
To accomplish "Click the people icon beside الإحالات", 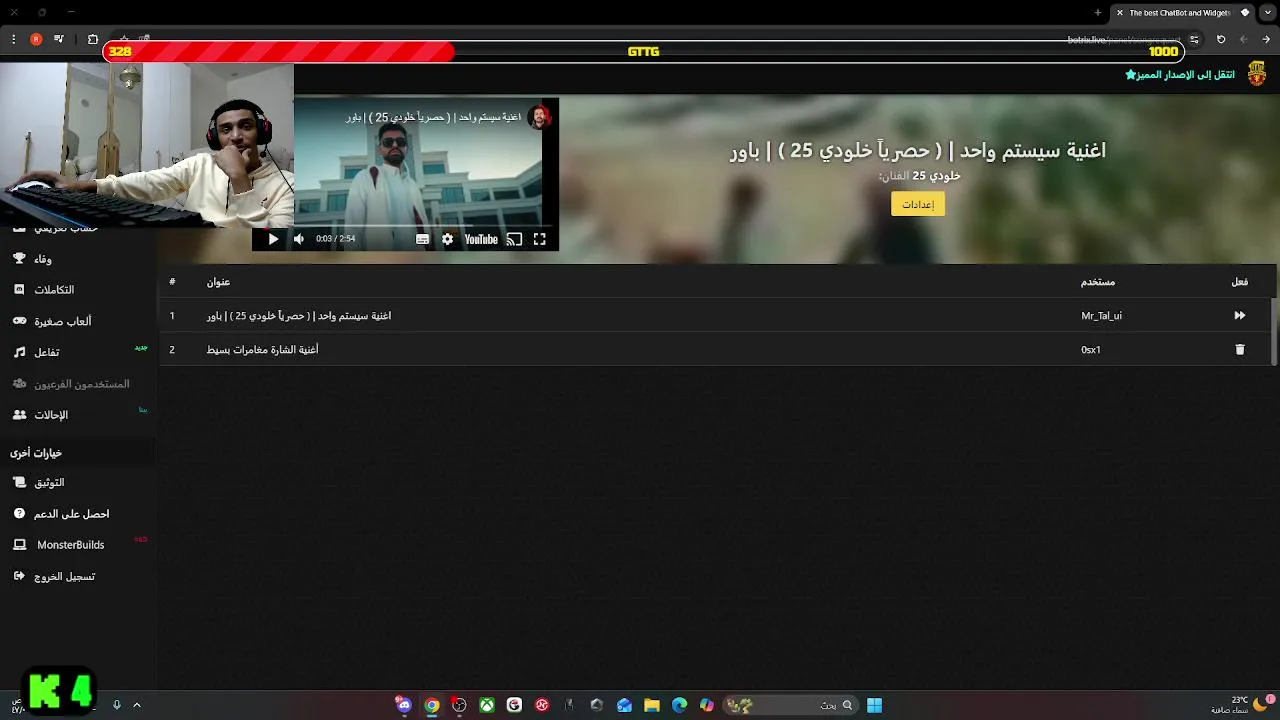I will 19,415.
